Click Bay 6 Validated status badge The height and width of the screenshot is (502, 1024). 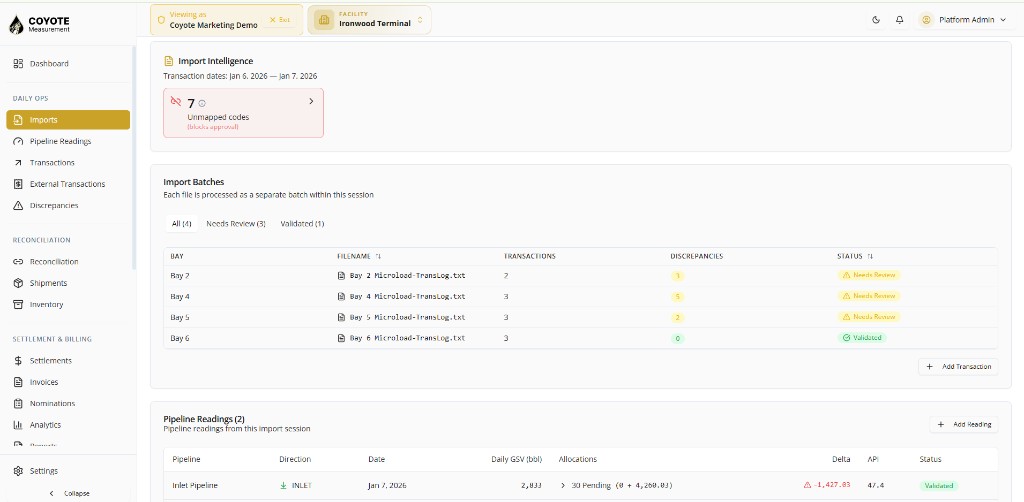(862, 338)
